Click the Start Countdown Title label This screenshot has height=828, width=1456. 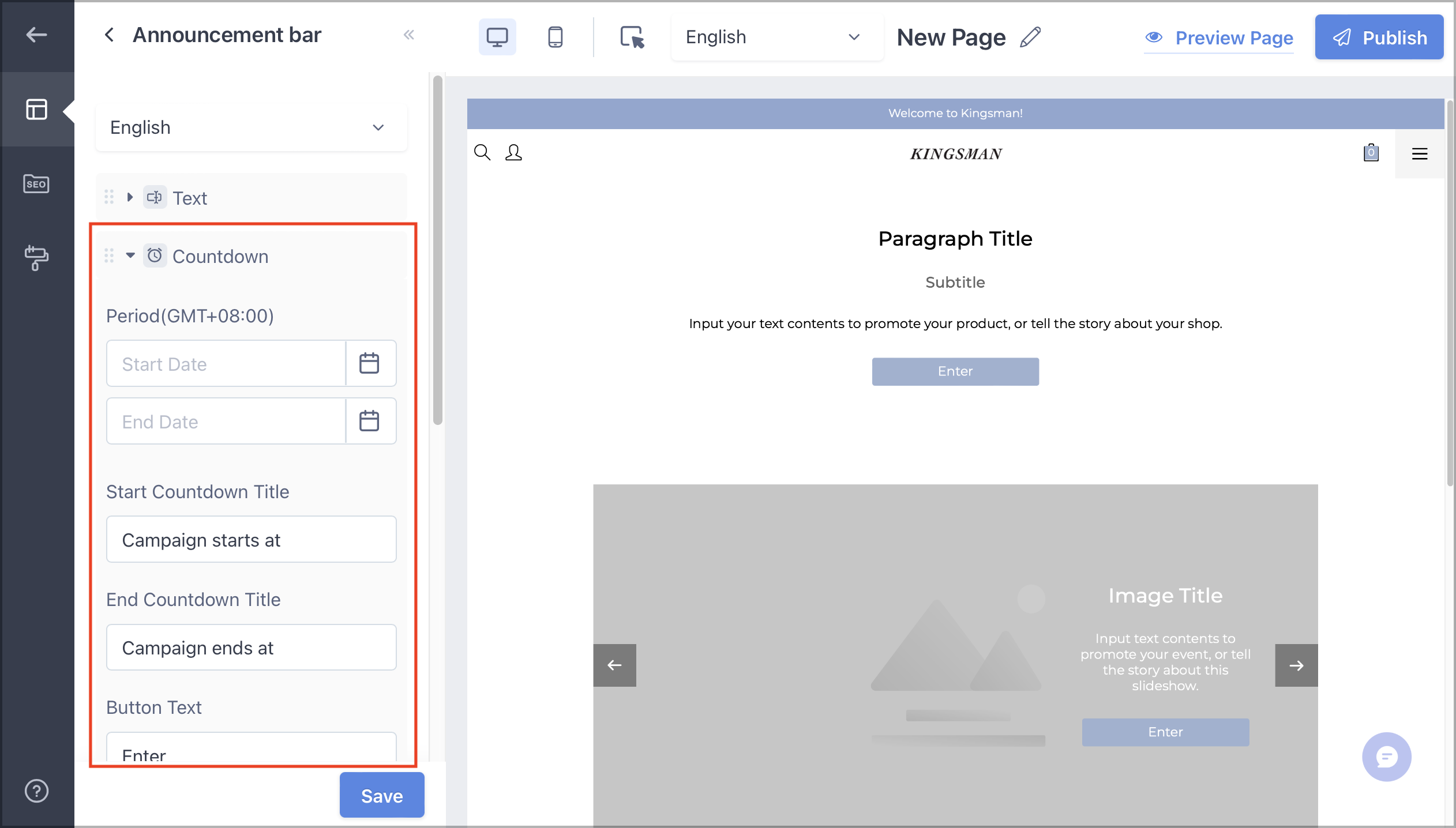[x=197, y=492]
